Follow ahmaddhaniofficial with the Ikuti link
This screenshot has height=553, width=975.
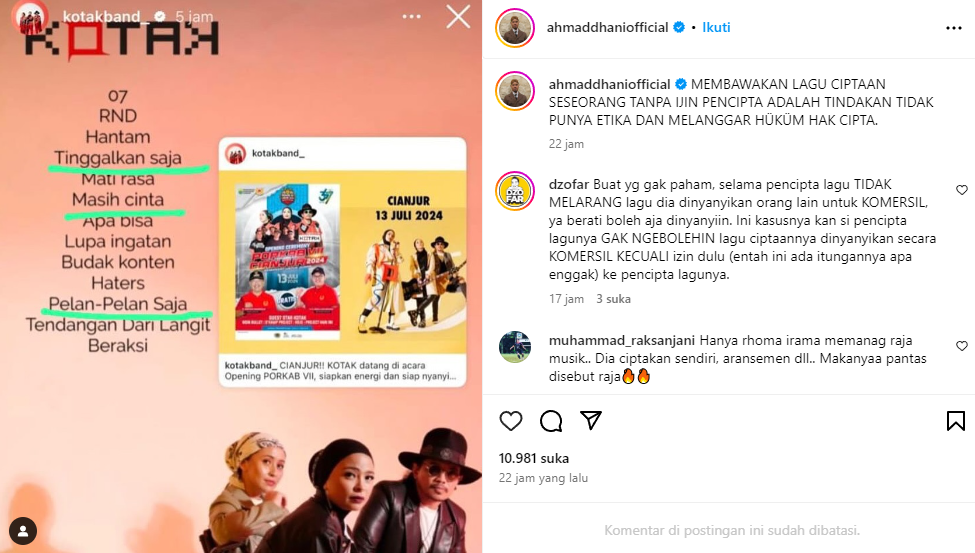click(x=716, y=27)
